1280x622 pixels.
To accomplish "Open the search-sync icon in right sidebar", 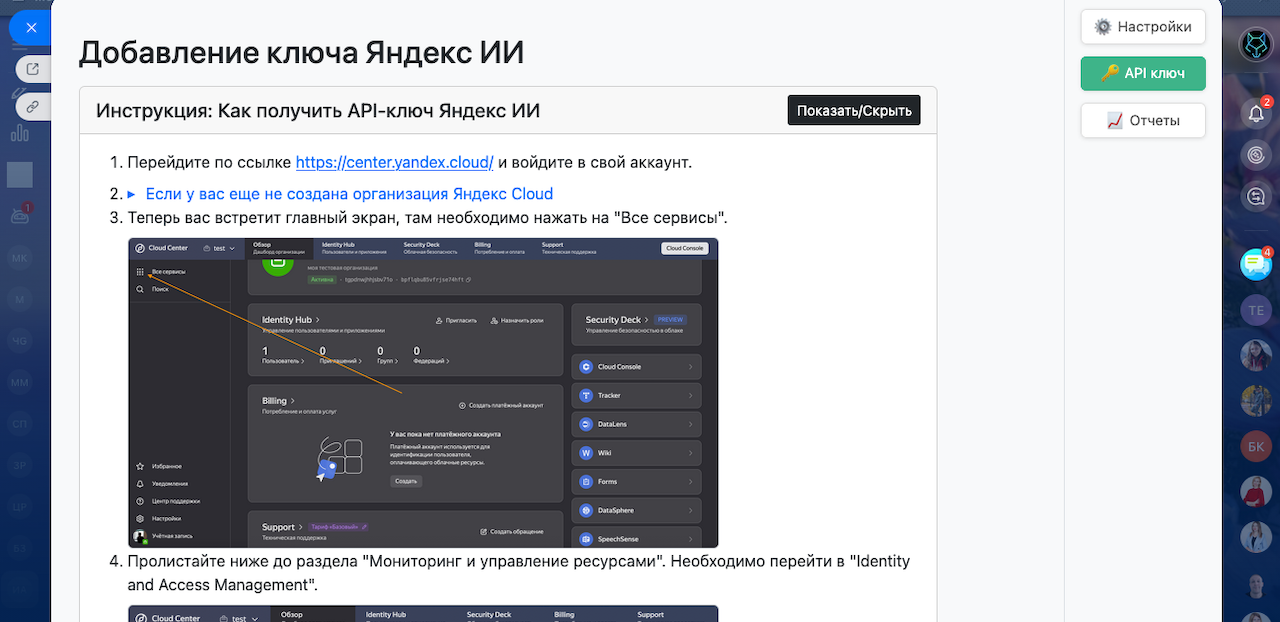I will [x=1257, y=197].
